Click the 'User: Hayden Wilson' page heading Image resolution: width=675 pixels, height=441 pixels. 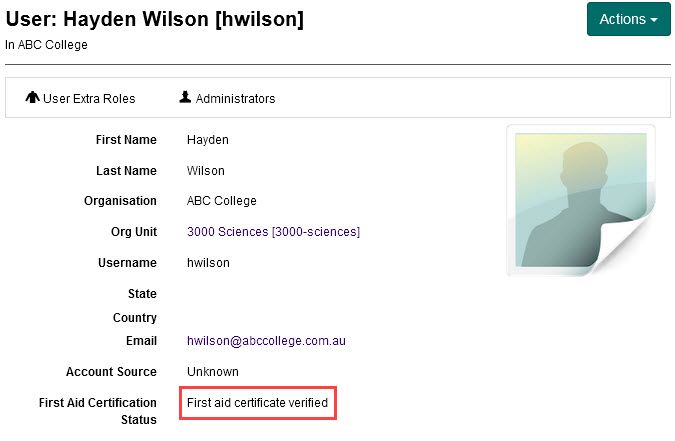pyautogui.click(x=155, y=19)
